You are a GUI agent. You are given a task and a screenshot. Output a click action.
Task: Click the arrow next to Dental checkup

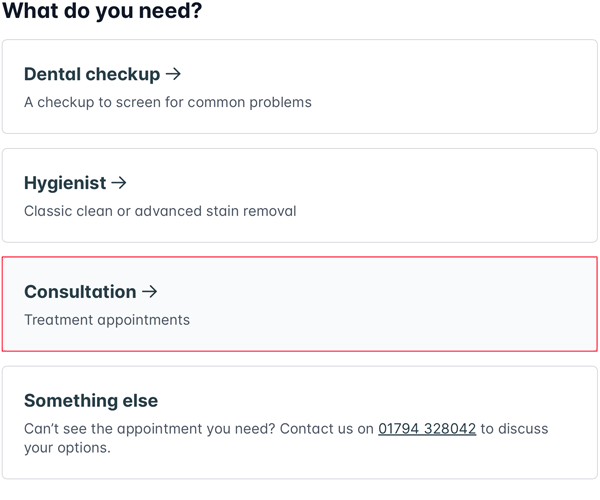point(174,74)
